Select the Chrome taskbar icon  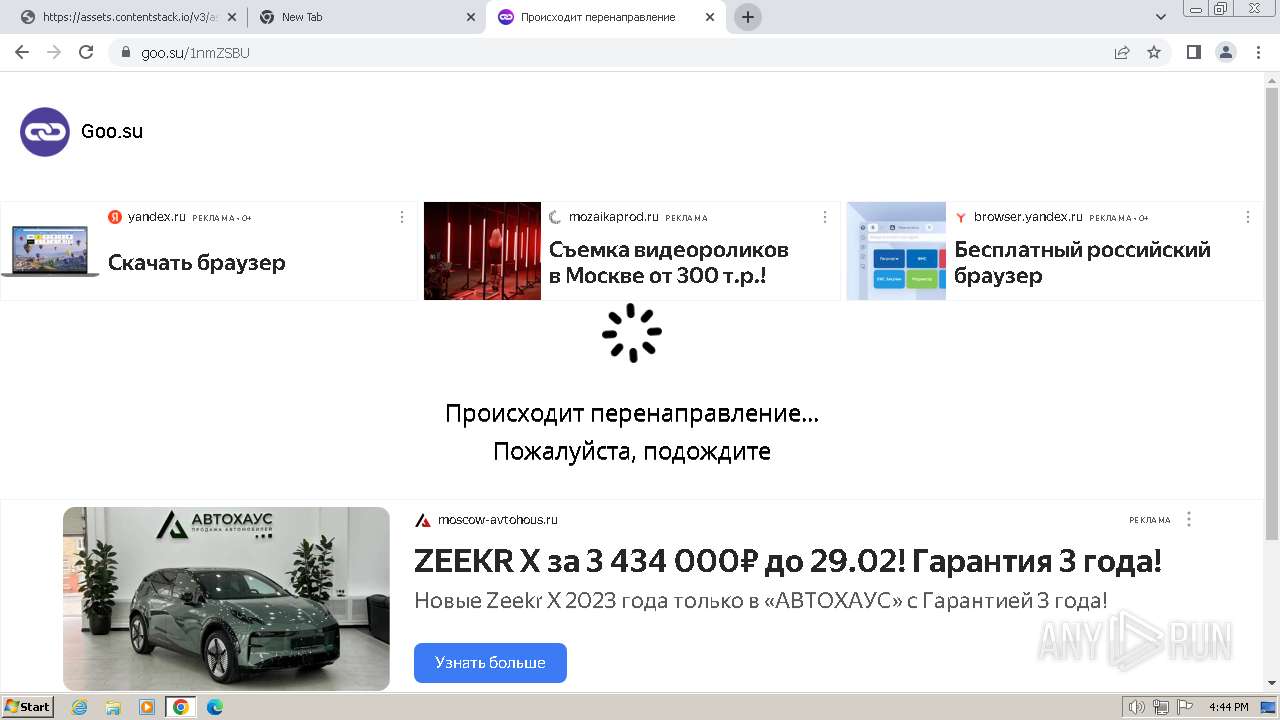click(181, 707)
